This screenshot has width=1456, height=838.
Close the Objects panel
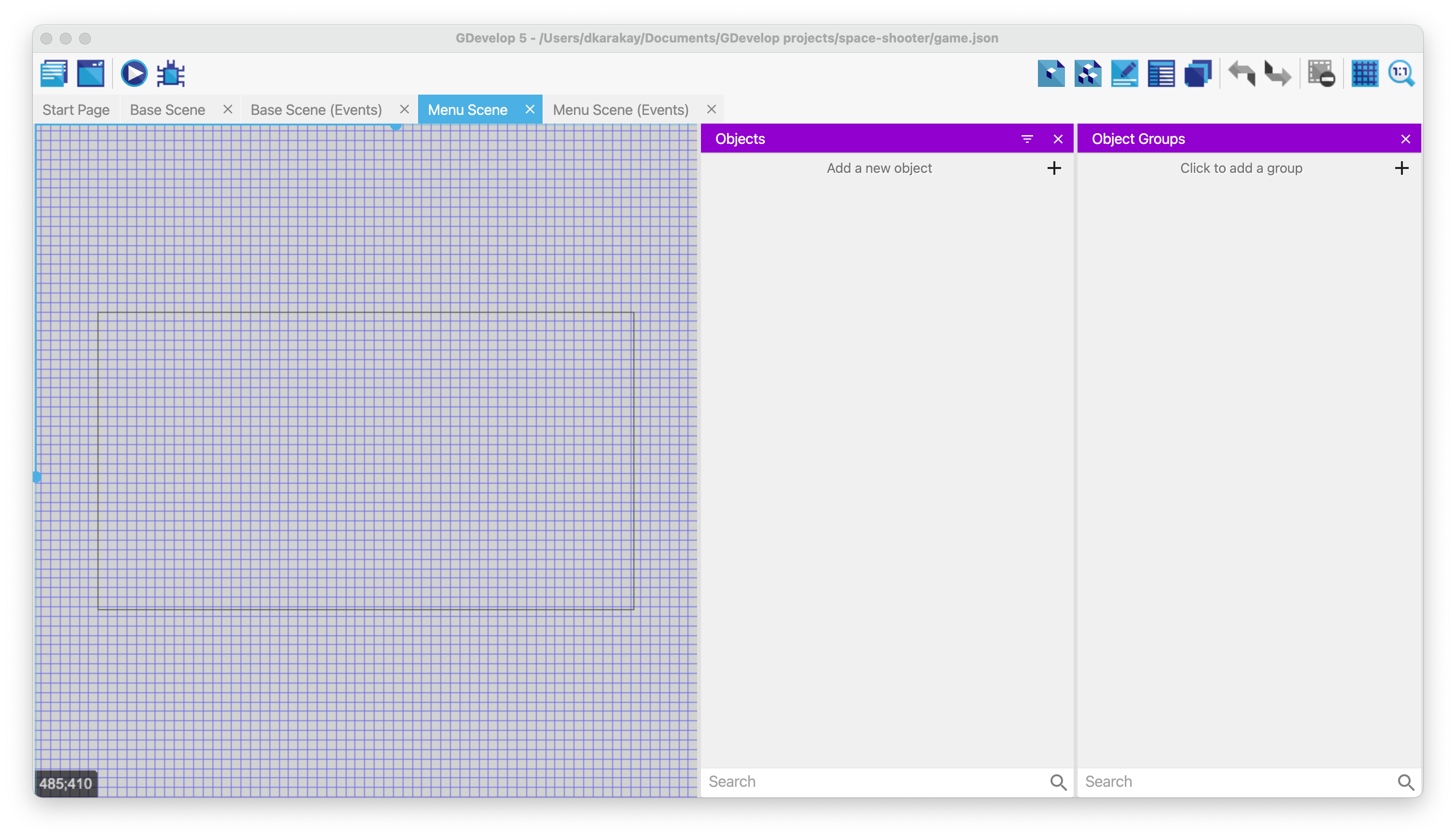pos(1058,139)
